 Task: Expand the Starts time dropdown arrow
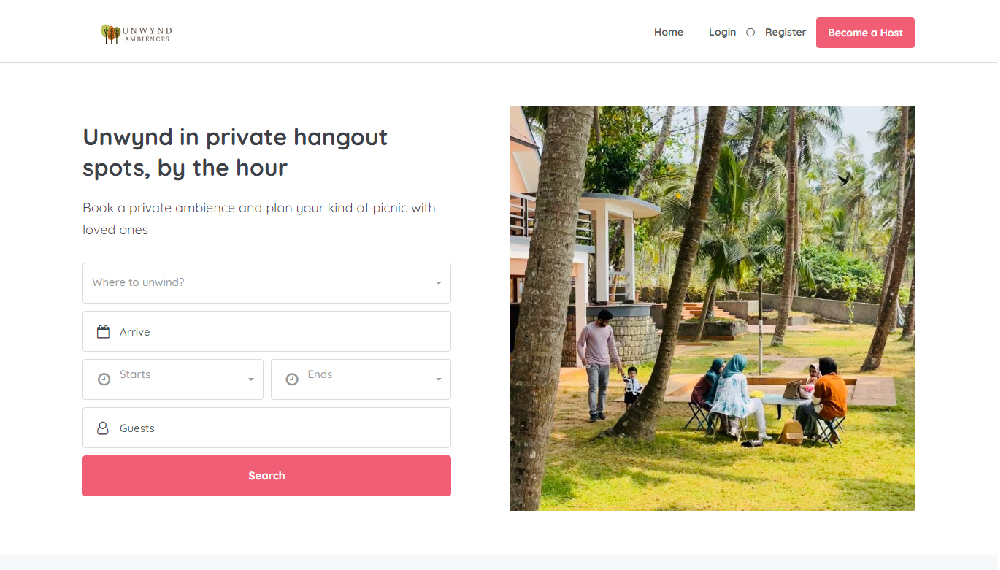(x=250, y=380)
